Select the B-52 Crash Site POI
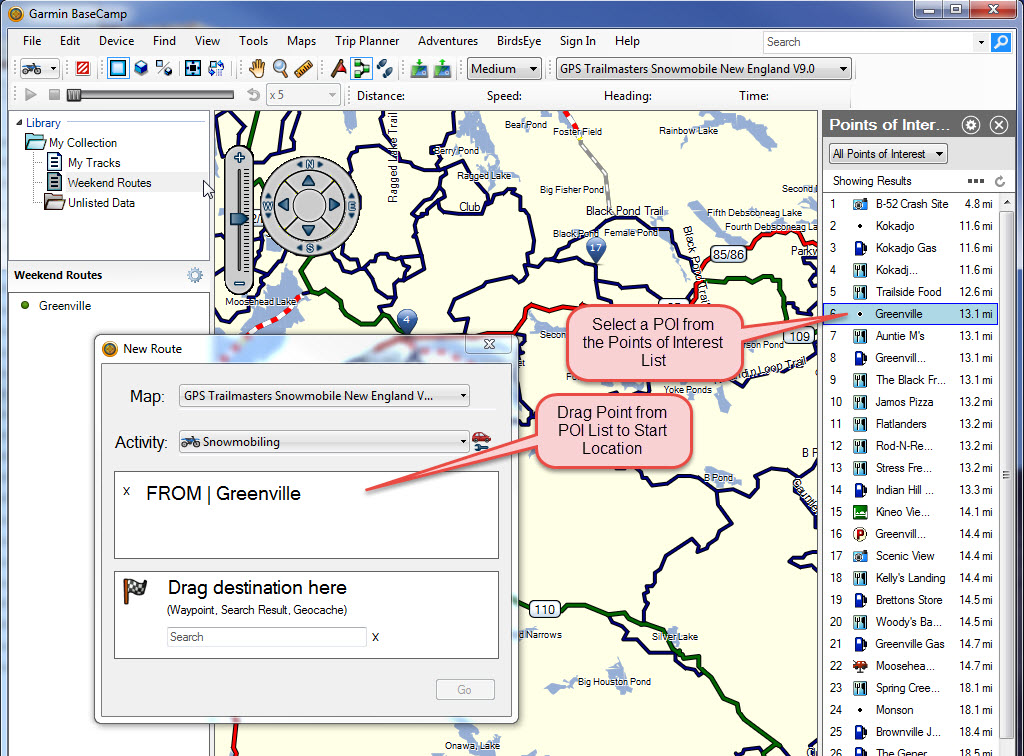This screenshot has width=1024, height=756. [x=911, y=204]
